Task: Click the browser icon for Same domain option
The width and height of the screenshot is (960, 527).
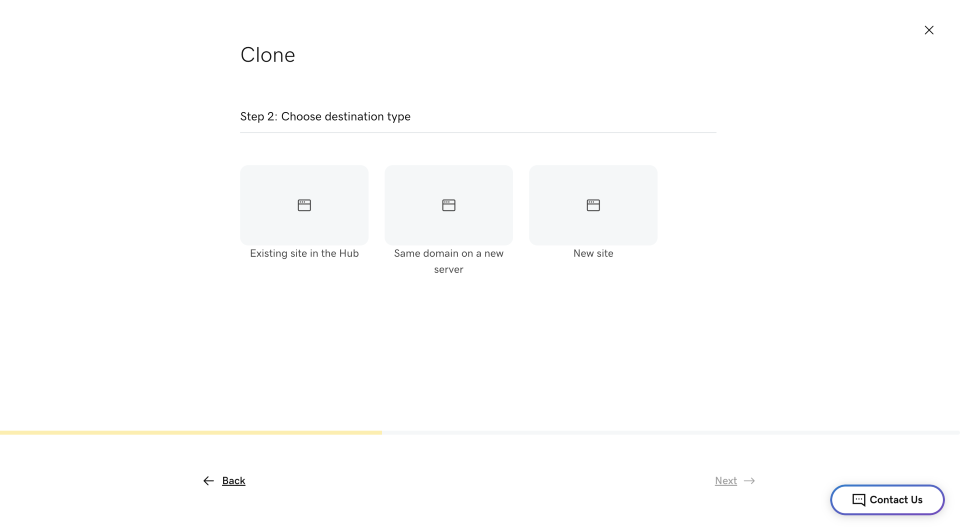Action: click(449, 205)
